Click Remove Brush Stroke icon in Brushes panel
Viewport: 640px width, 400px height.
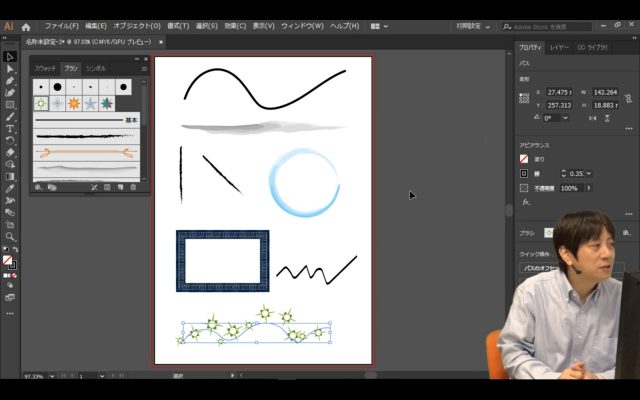click(94, 187)
